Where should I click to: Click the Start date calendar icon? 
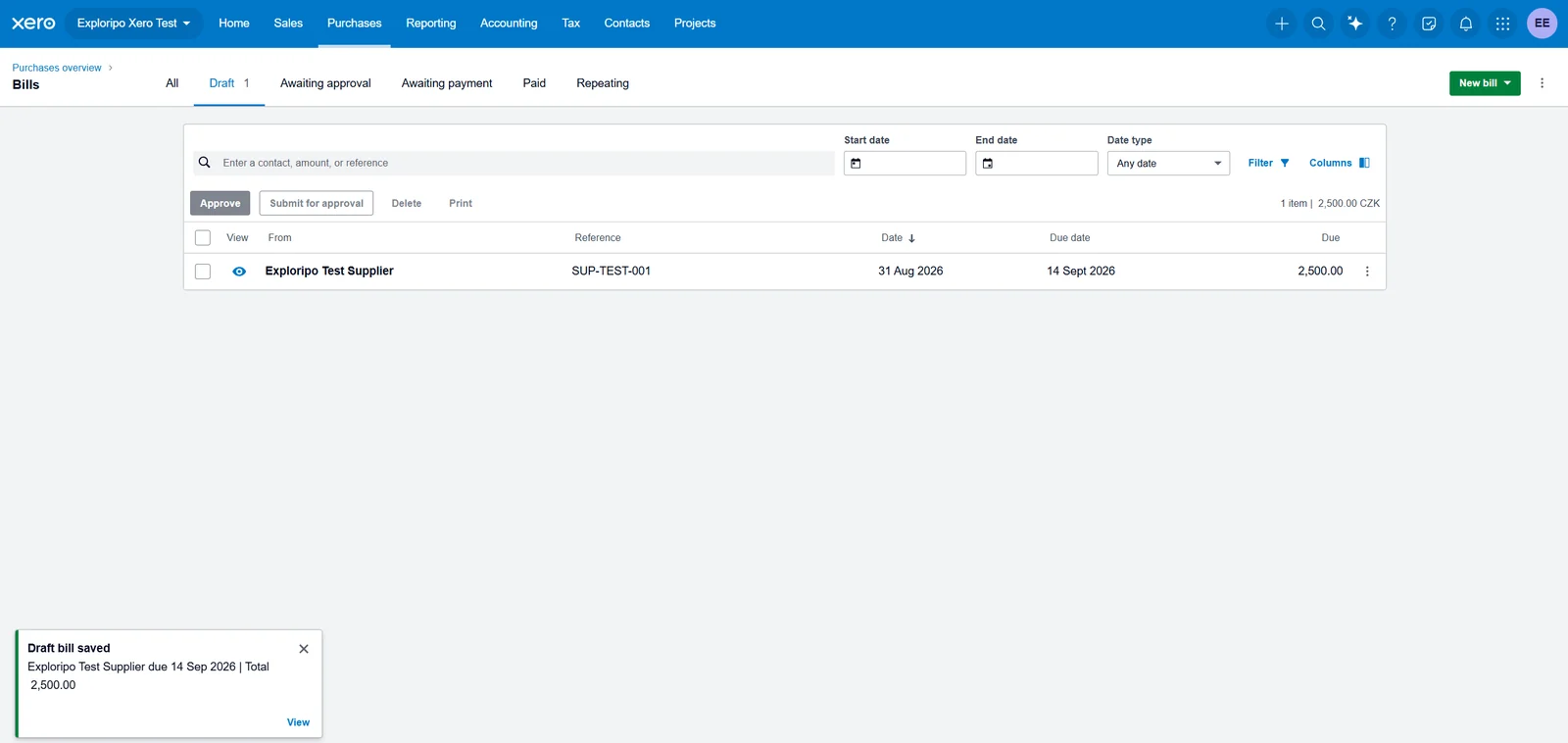pyautogui.click(x=856, y=164)
